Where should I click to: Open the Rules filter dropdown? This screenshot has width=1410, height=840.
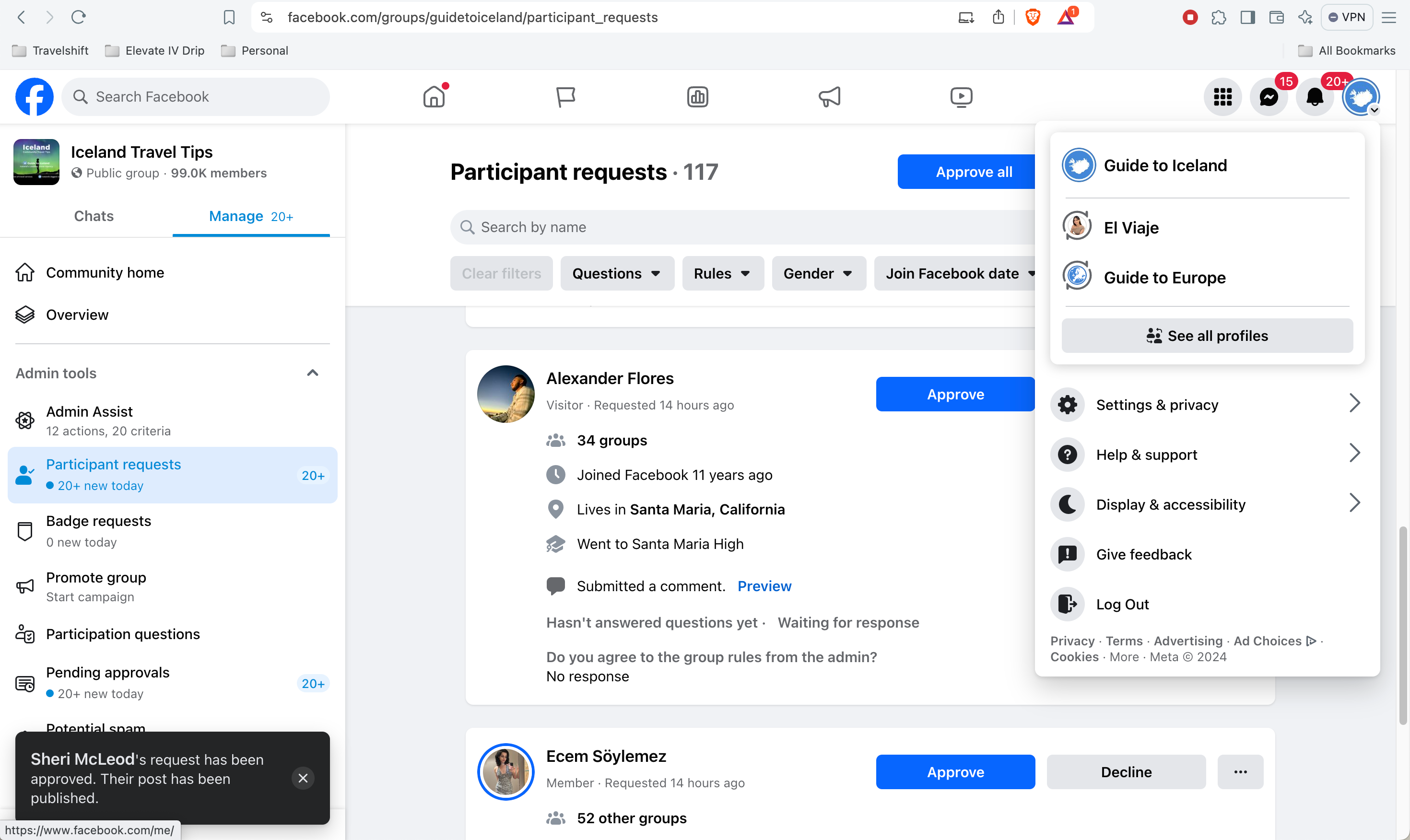[x=723, y=273]
